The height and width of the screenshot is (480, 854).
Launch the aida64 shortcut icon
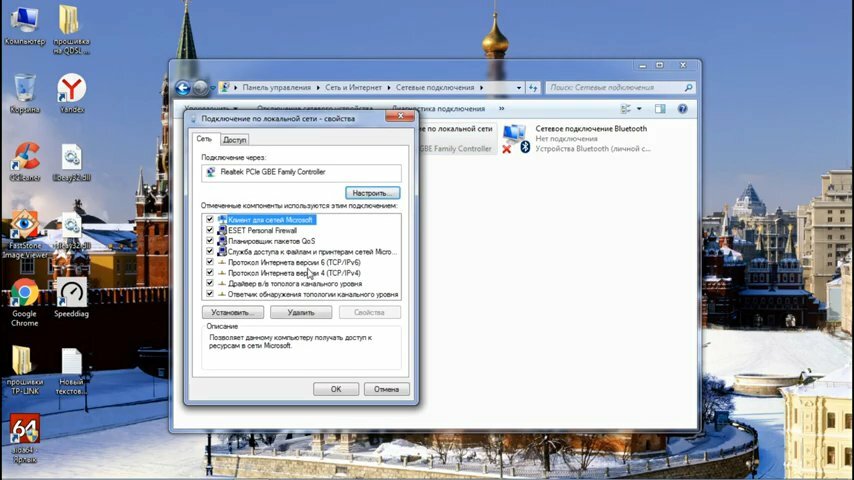point(25,439)
